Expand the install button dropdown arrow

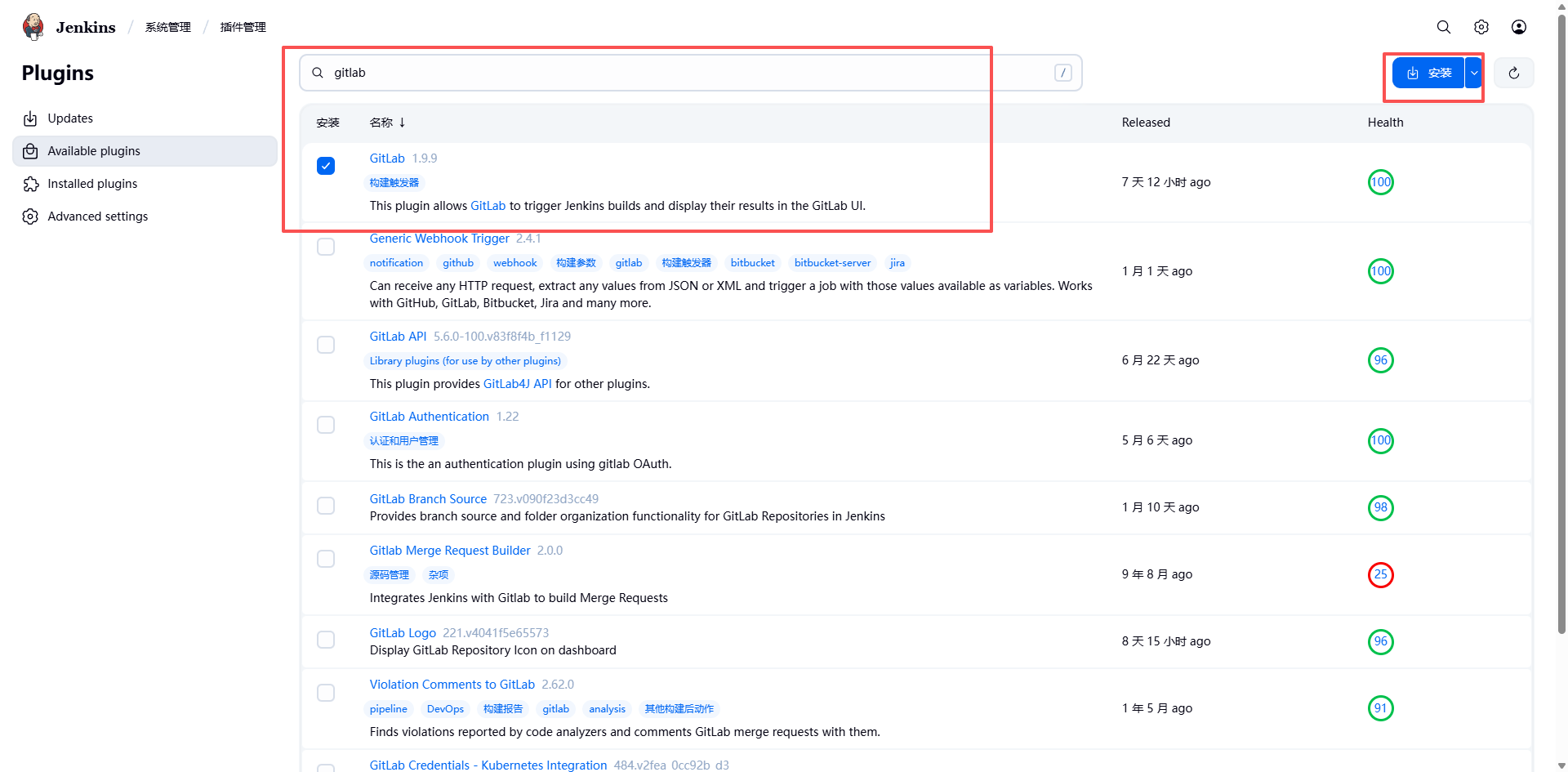[1474, 74]
